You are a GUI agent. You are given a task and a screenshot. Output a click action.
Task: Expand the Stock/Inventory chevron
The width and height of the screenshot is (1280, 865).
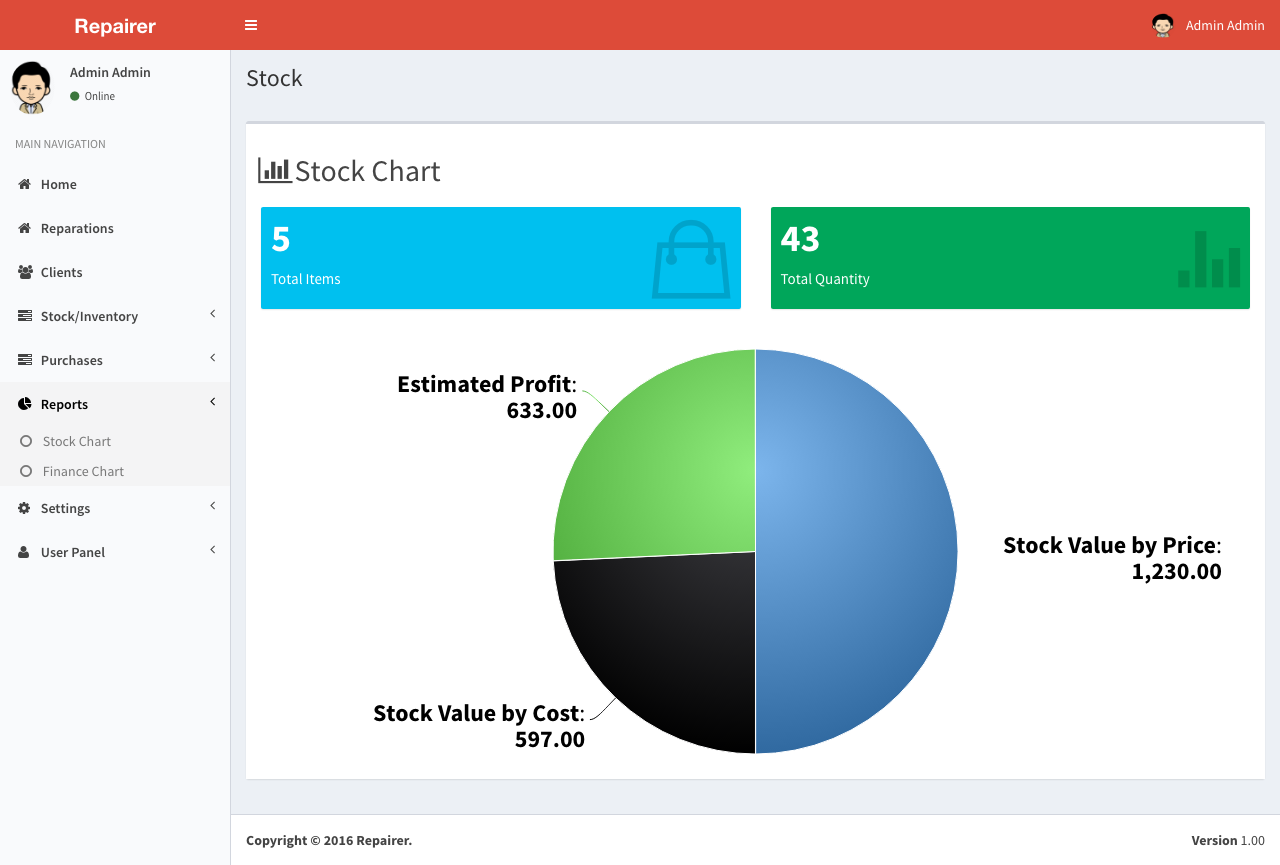click(212, 315)
